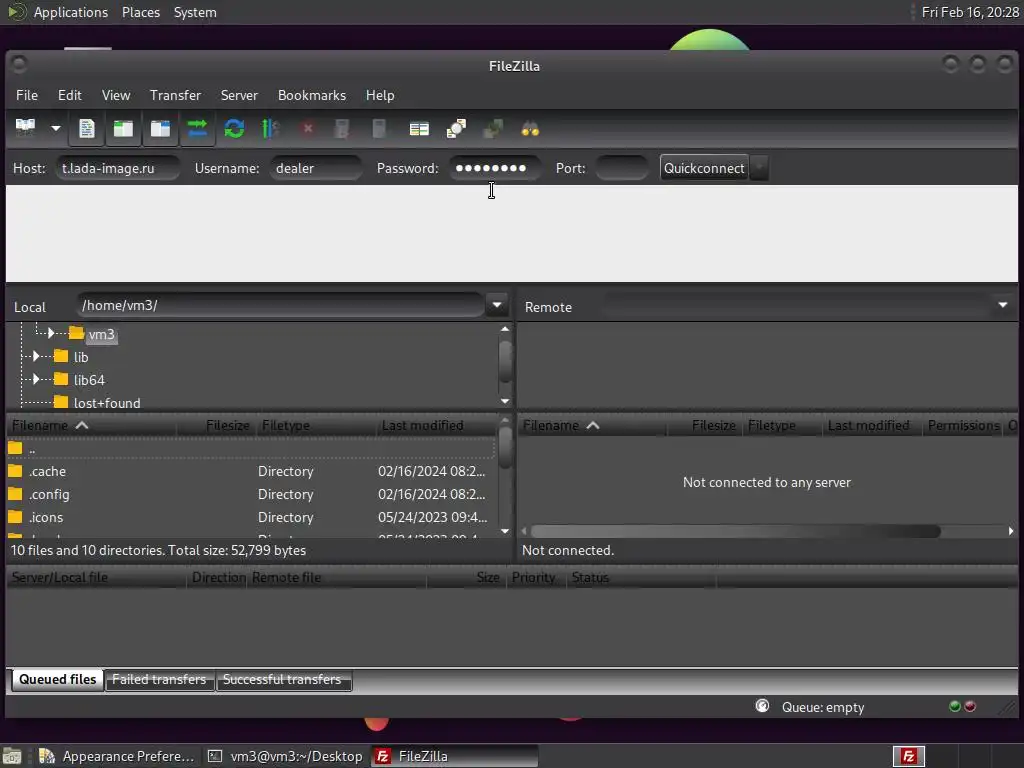
Task: Toggle the local directory tree display
Action: (123, 129)
